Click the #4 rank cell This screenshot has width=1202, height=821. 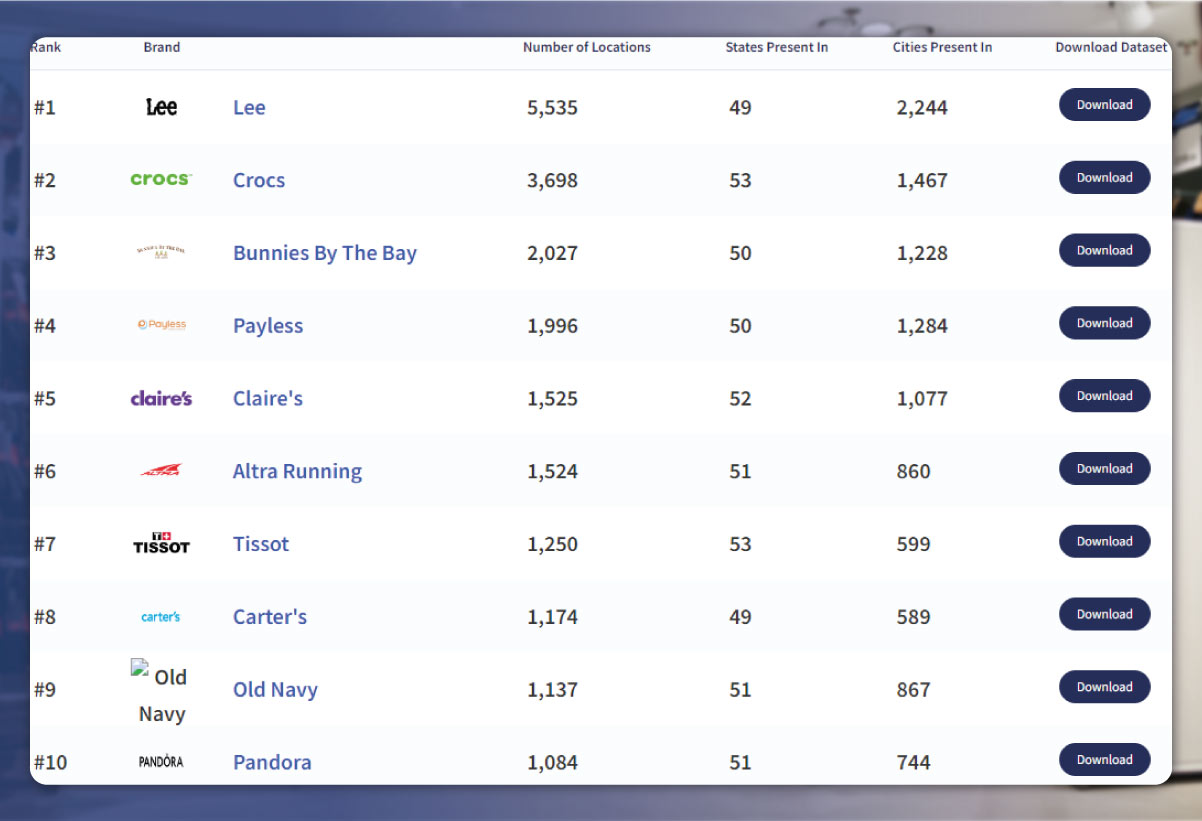(45, 326)
